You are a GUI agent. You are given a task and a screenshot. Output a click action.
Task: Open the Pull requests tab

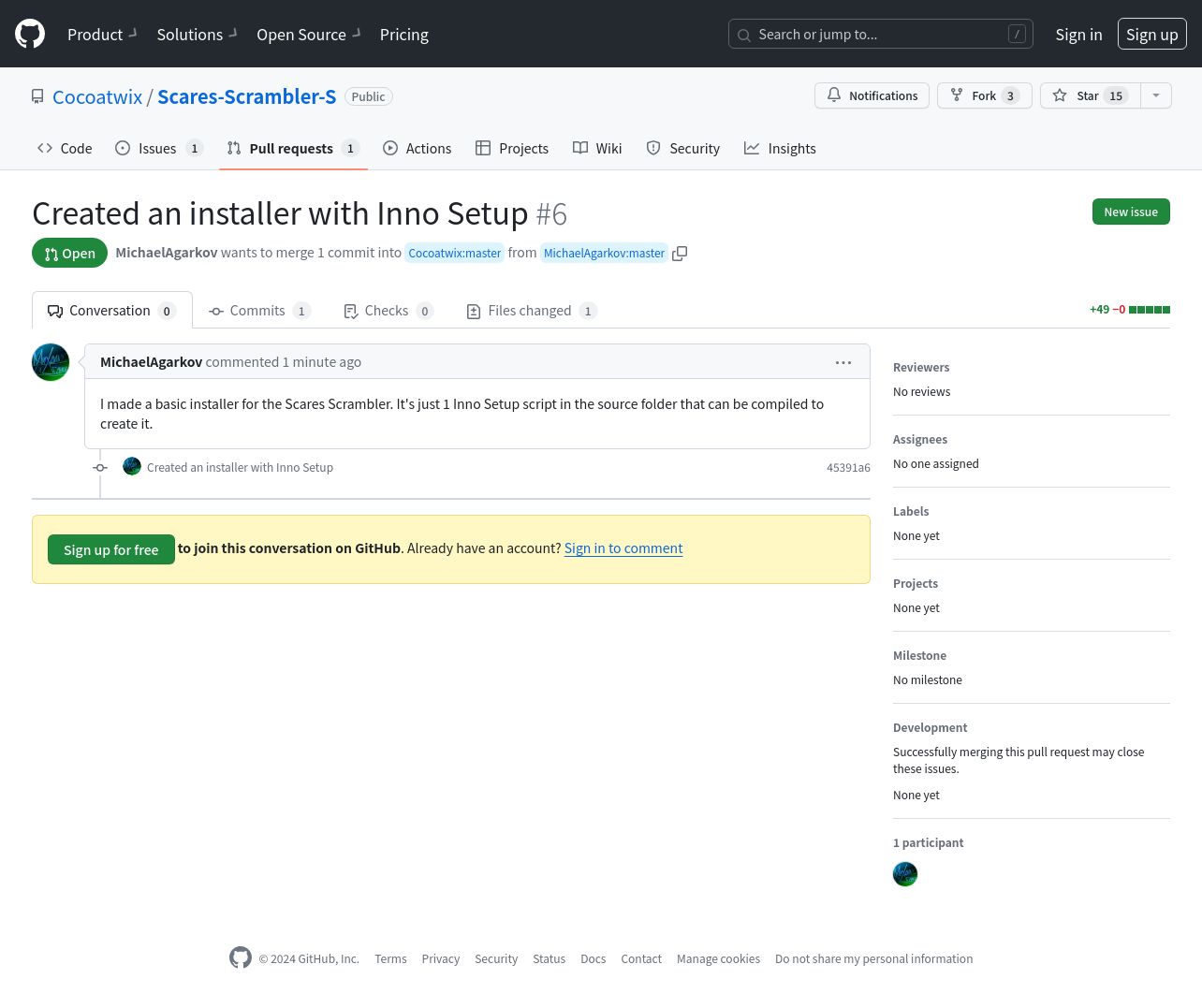293,148
